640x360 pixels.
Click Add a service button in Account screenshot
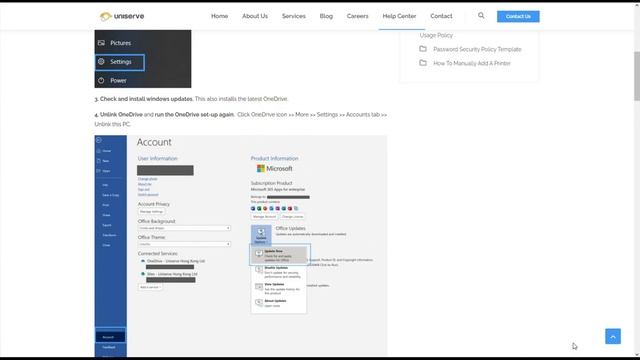tap(150, 287)
